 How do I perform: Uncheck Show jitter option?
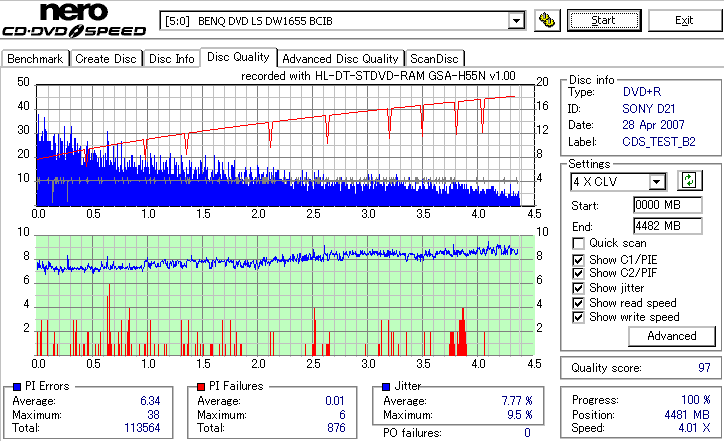(x=578, y=288)
